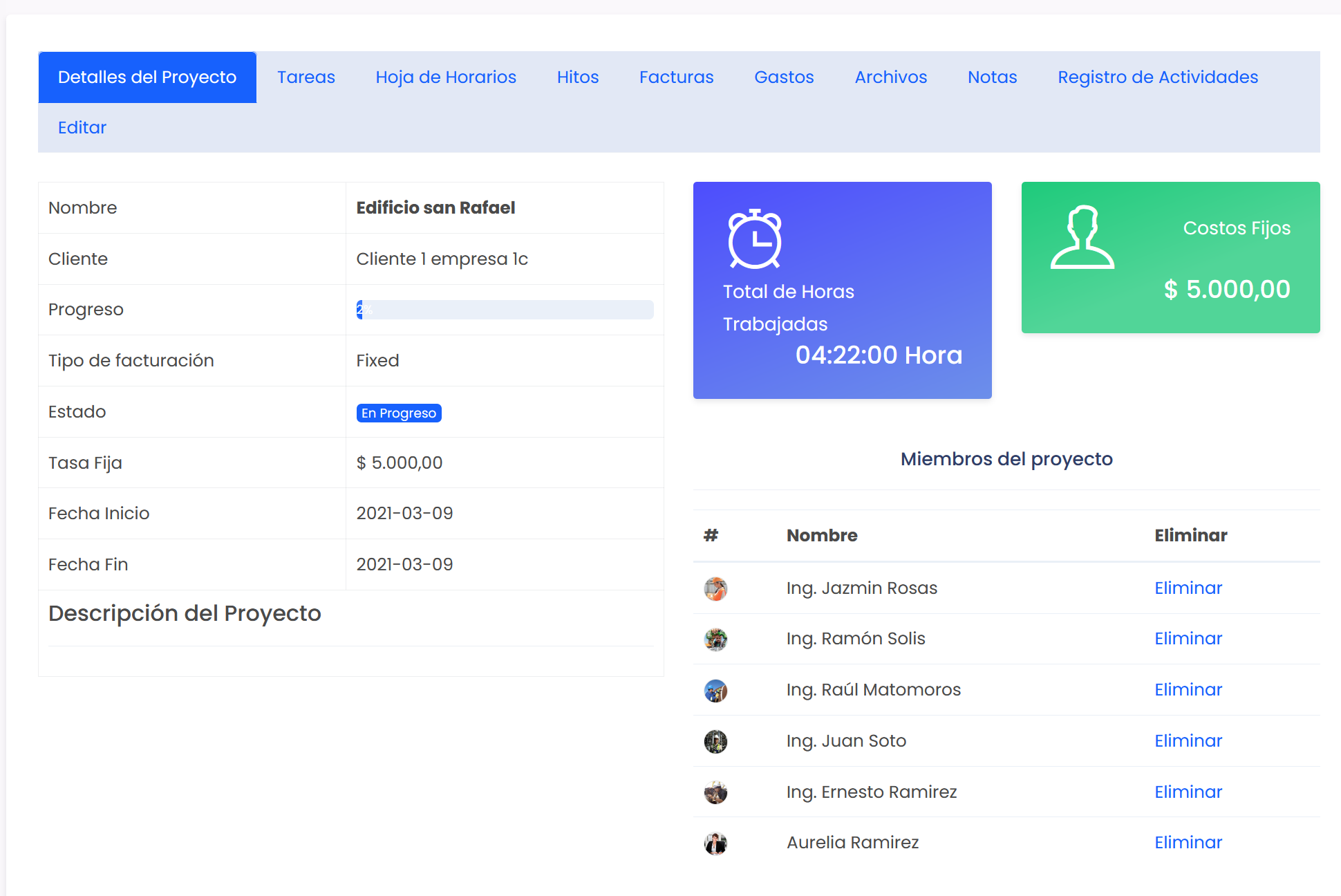Switch to Hoja de Horarios tab
This screenshot has width=1341, height=896.
point(446,77)
